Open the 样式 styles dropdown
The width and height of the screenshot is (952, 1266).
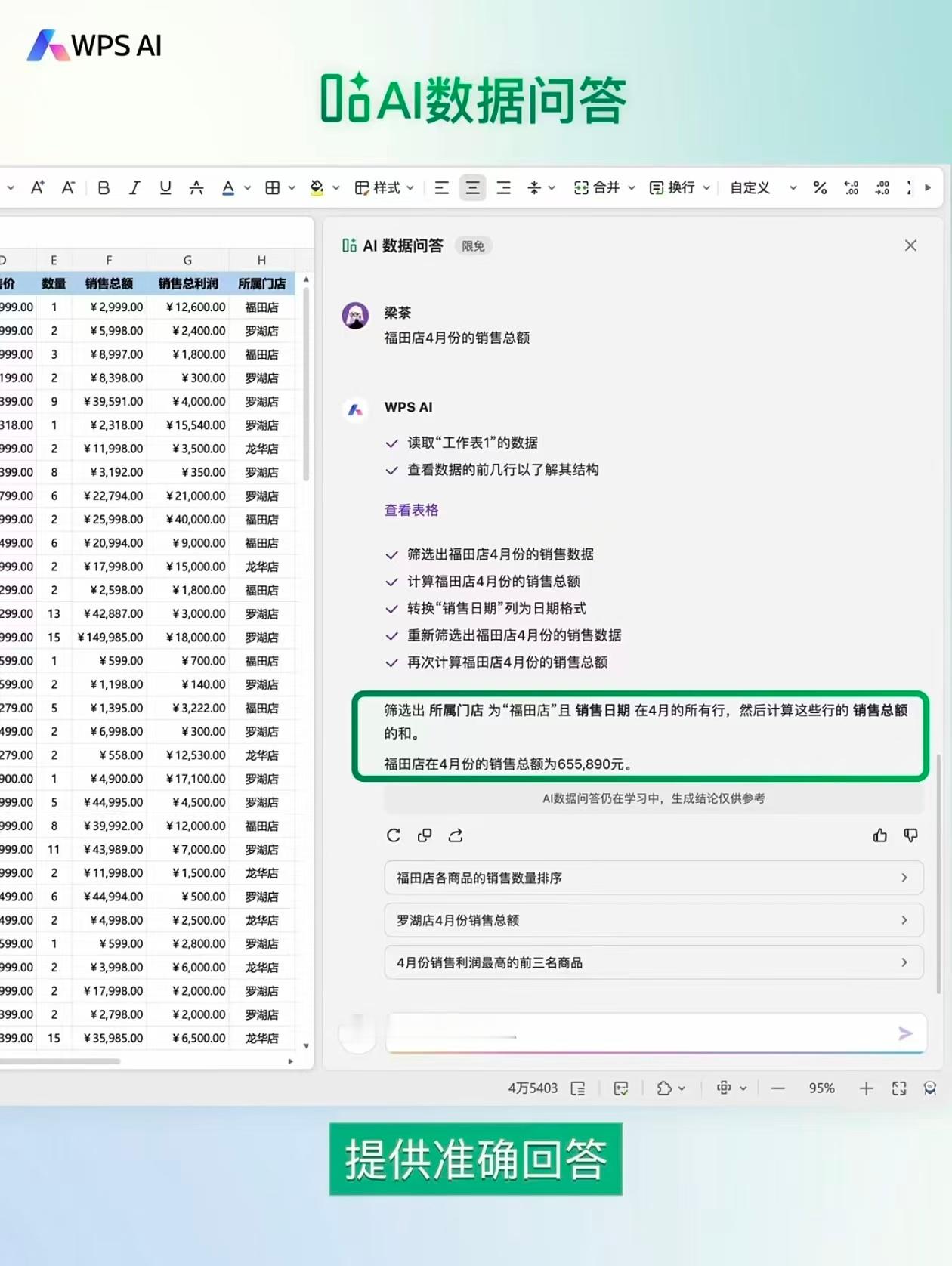coord(384,187)
